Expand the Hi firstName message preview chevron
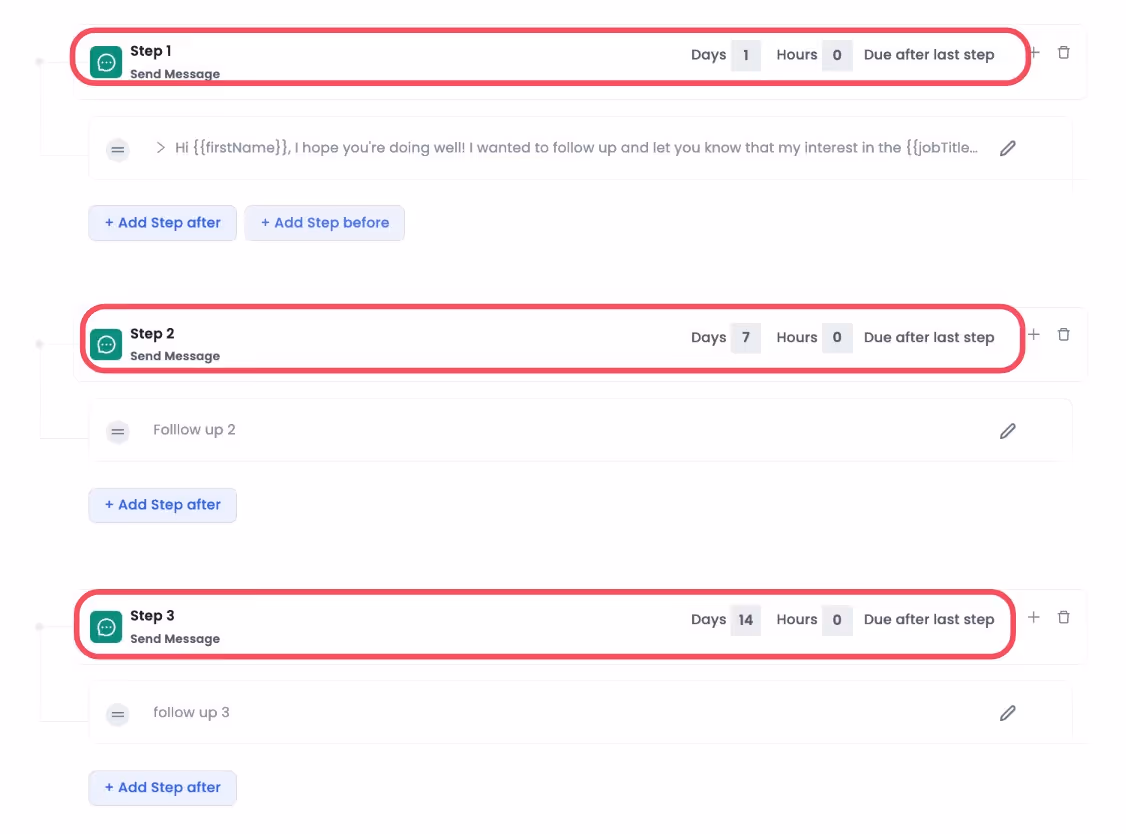The width and height of the screenshot is (1126, 834). tap(160, 147)
